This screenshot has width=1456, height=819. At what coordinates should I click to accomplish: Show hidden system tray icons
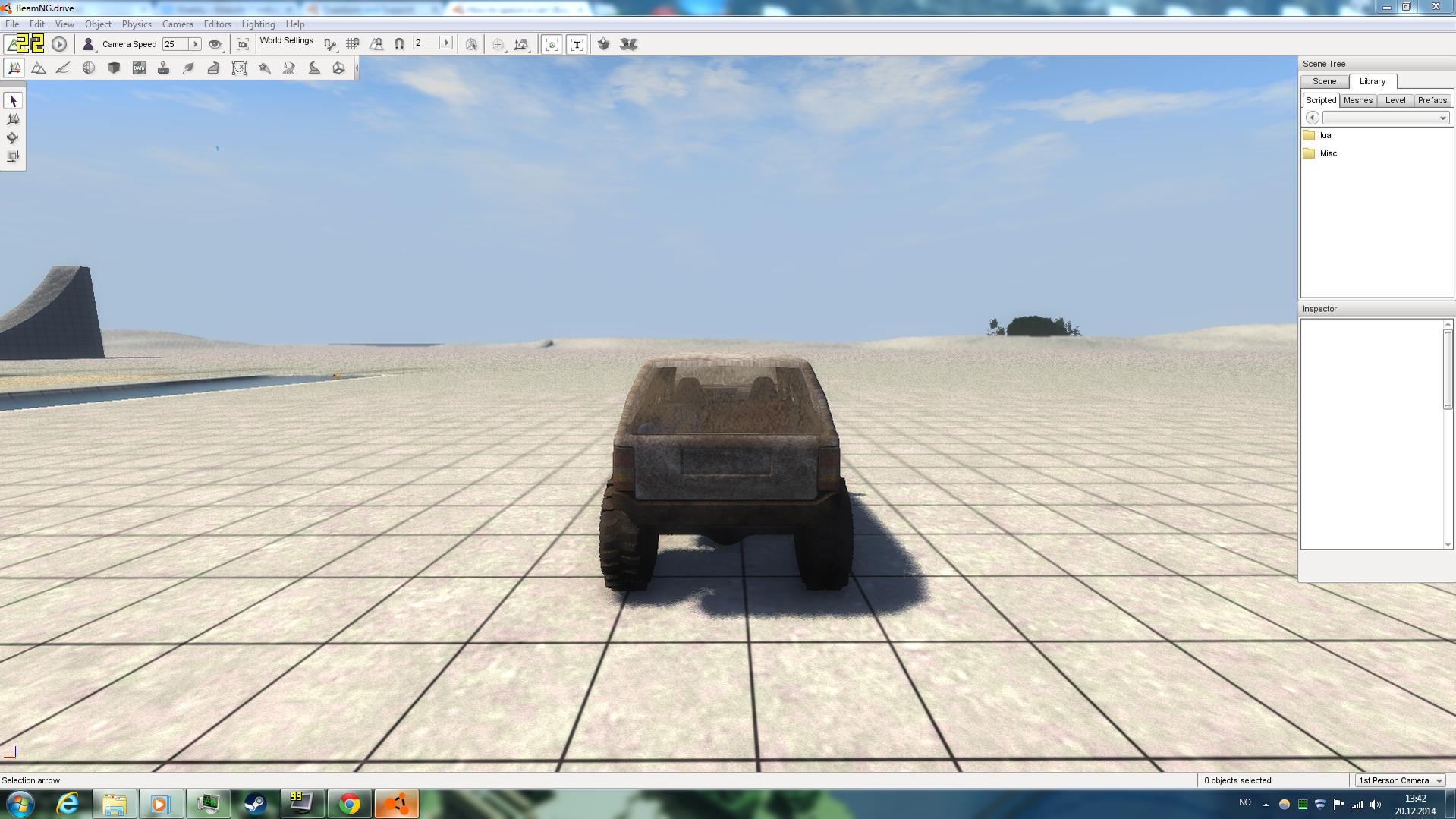click(1266, 804)
